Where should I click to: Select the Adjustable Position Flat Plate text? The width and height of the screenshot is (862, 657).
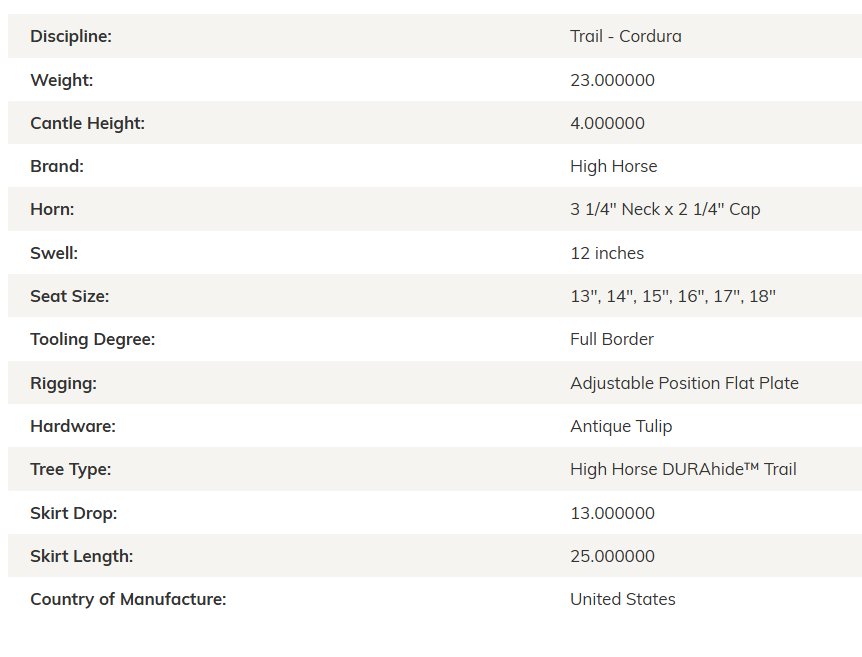pos(684,383)
